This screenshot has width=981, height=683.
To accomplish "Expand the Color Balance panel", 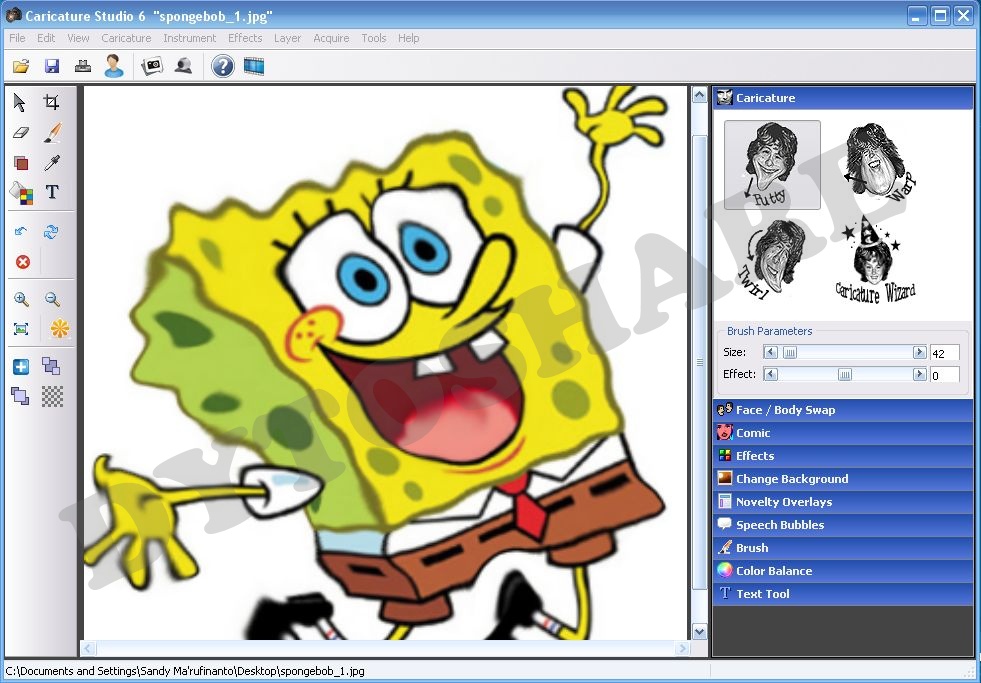I will 843,570.
